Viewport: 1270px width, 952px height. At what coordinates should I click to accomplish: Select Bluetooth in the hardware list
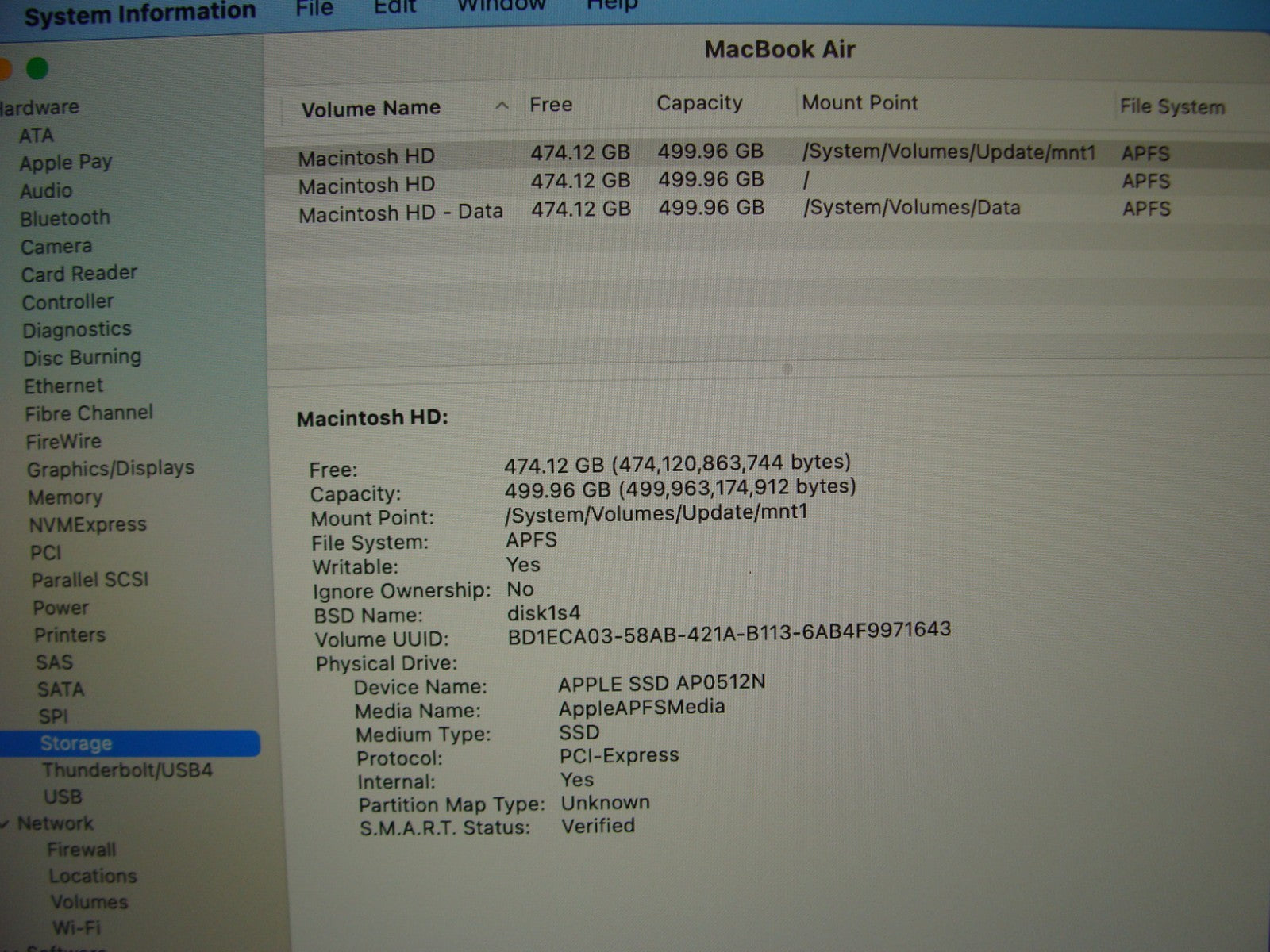tap(65, 218)
